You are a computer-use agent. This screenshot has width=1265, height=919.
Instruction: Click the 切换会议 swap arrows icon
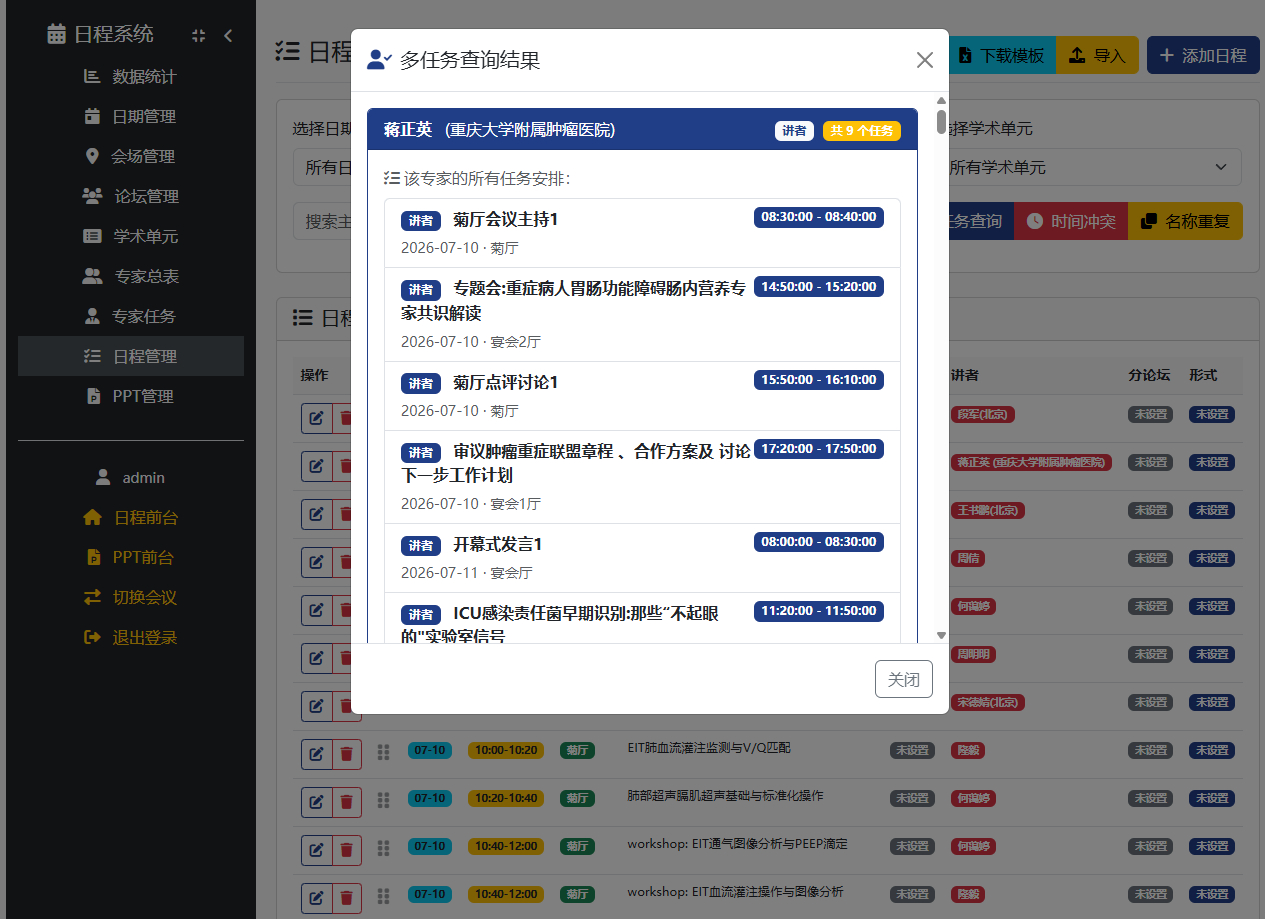(x=92, y=597)
